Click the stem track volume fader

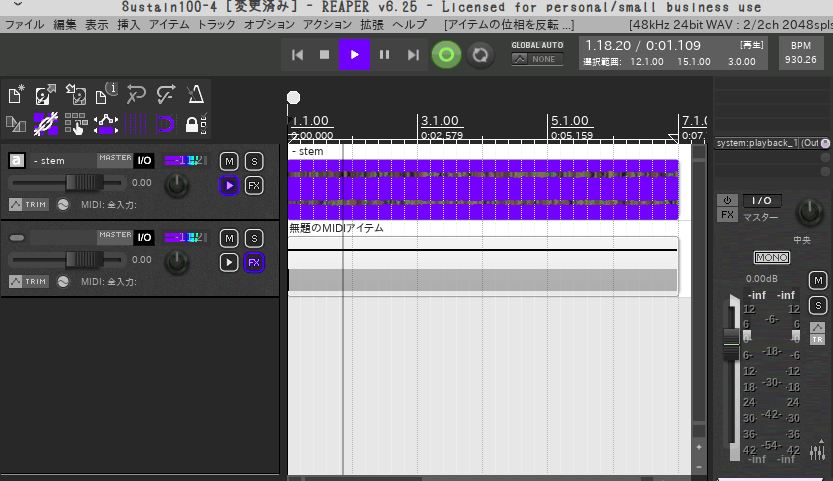(x=84, y=183)
